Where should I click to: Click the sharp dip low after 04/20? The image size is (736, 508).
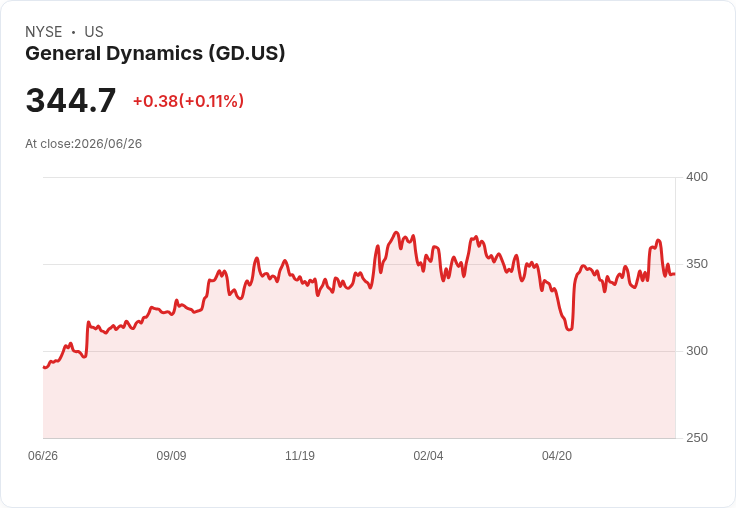tap(569, 329)
